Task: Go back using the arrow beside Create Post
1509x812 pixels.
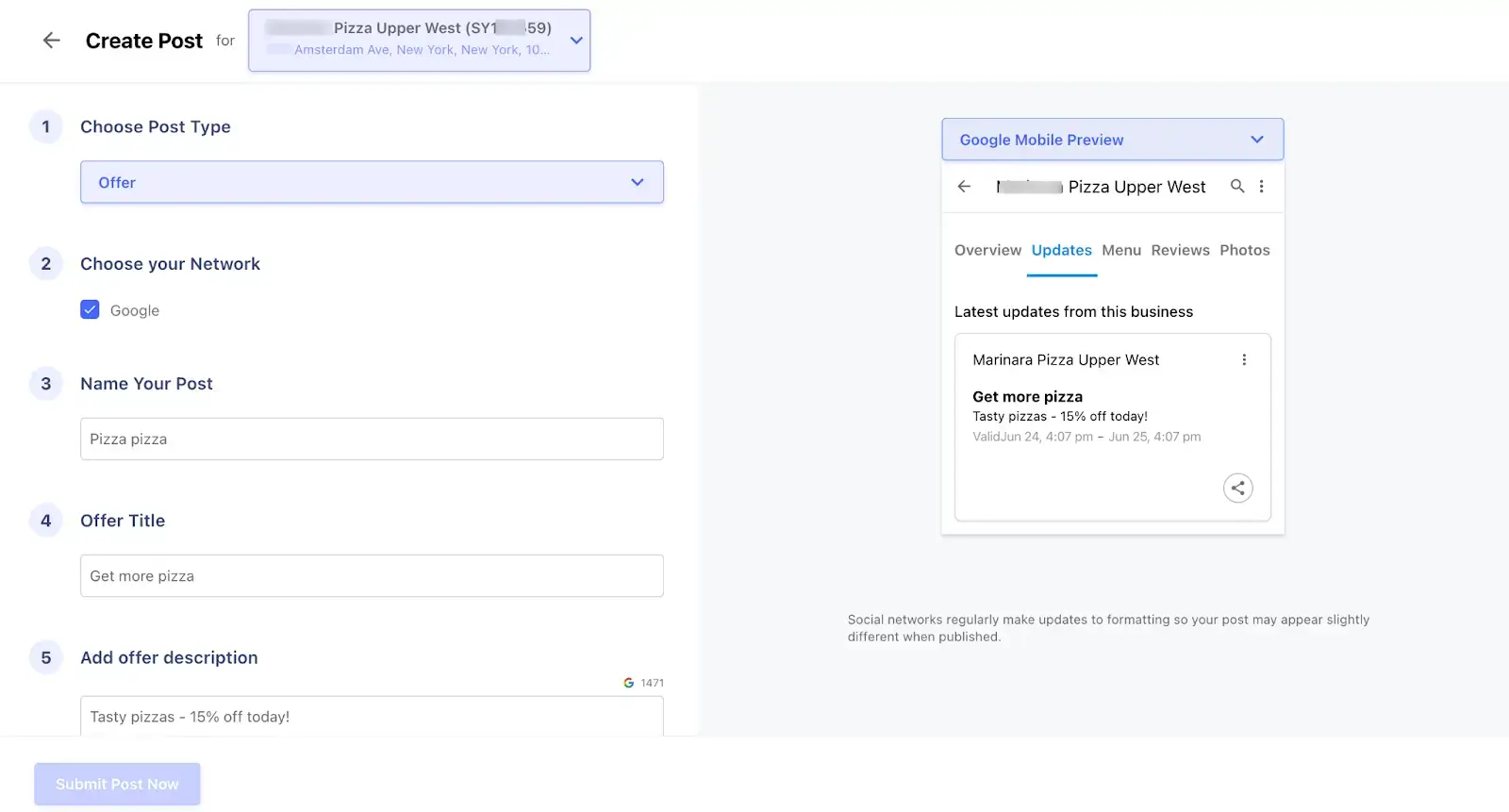Action: click(52, 40)
